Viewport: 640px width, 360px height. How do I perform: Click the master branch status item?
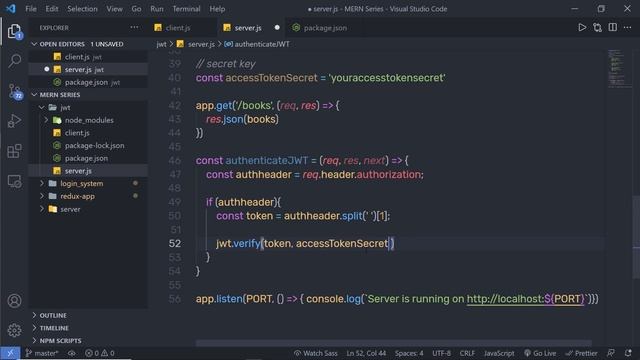tap(42, 353)
